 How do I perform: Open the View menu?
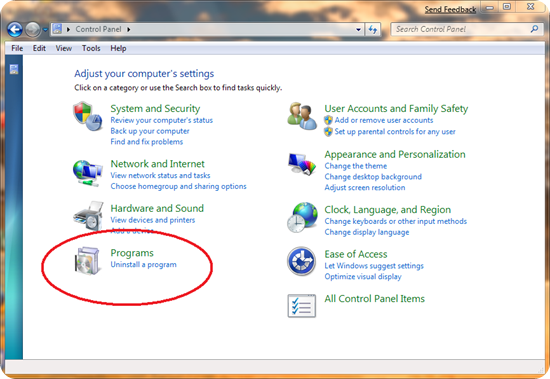pyautogui.click(x=63, y=48)
